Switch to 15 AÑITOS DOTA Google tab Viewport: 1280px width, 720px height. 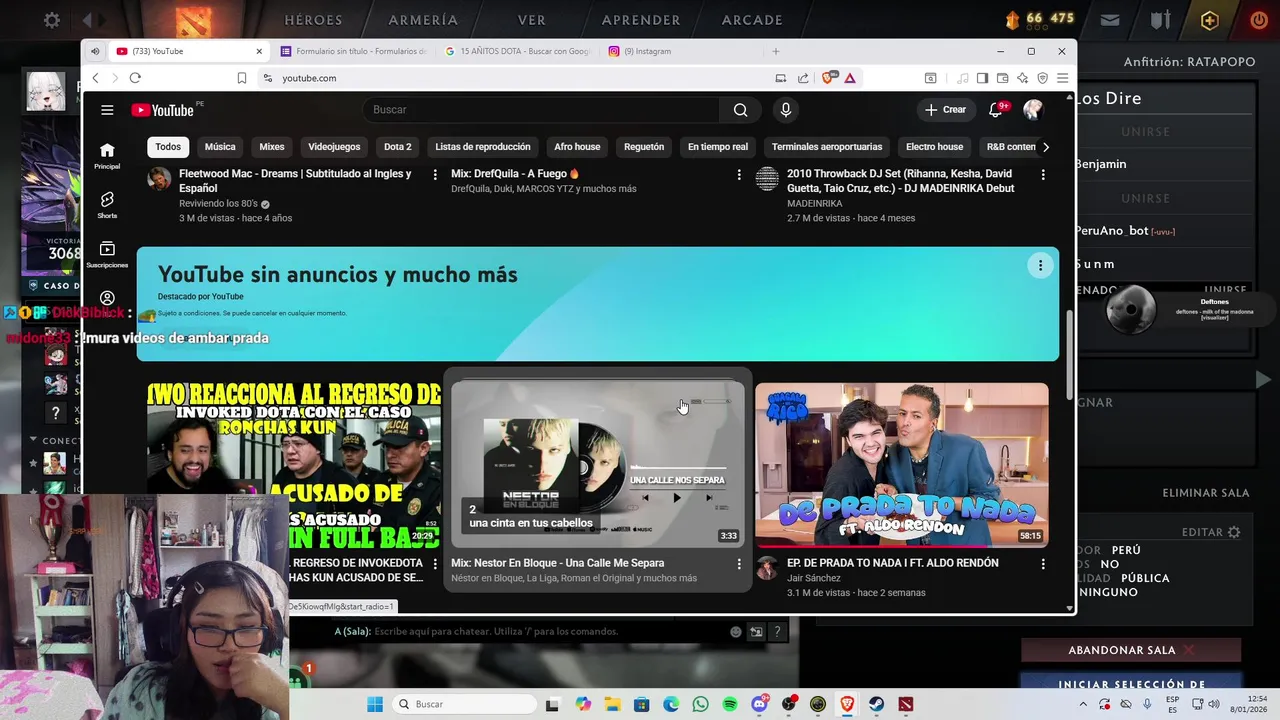point(519,51)
